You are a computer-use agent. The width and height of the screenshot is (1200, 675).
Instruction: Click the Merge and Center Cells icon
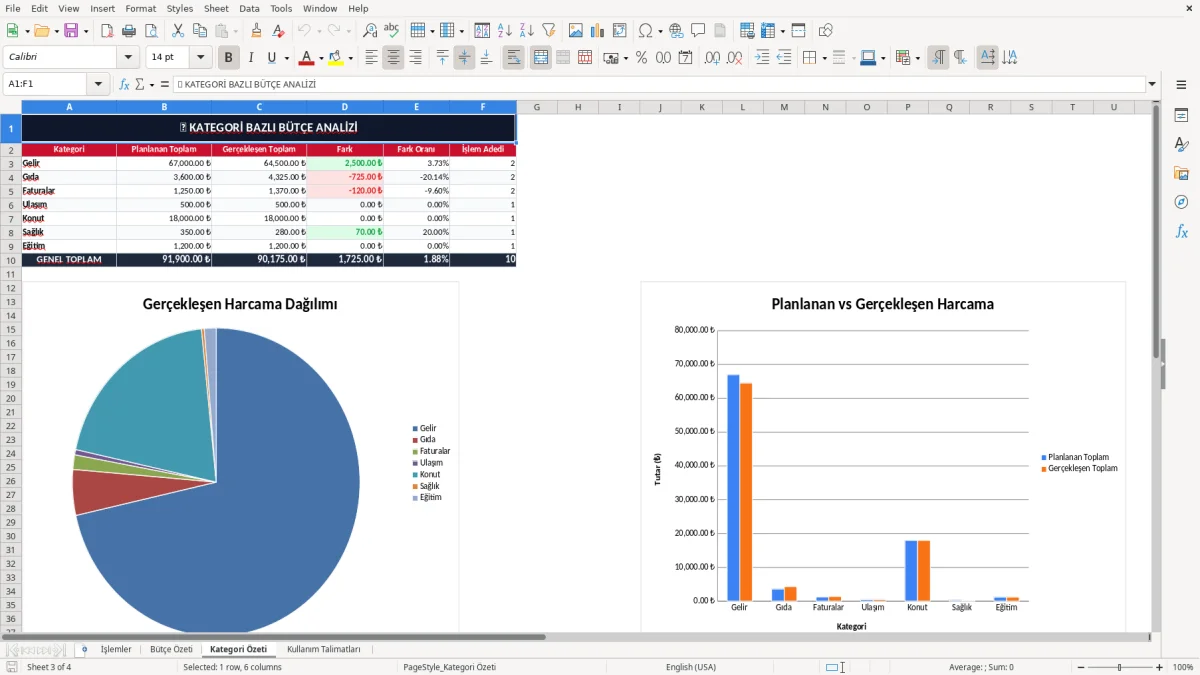tap(540, 58)
